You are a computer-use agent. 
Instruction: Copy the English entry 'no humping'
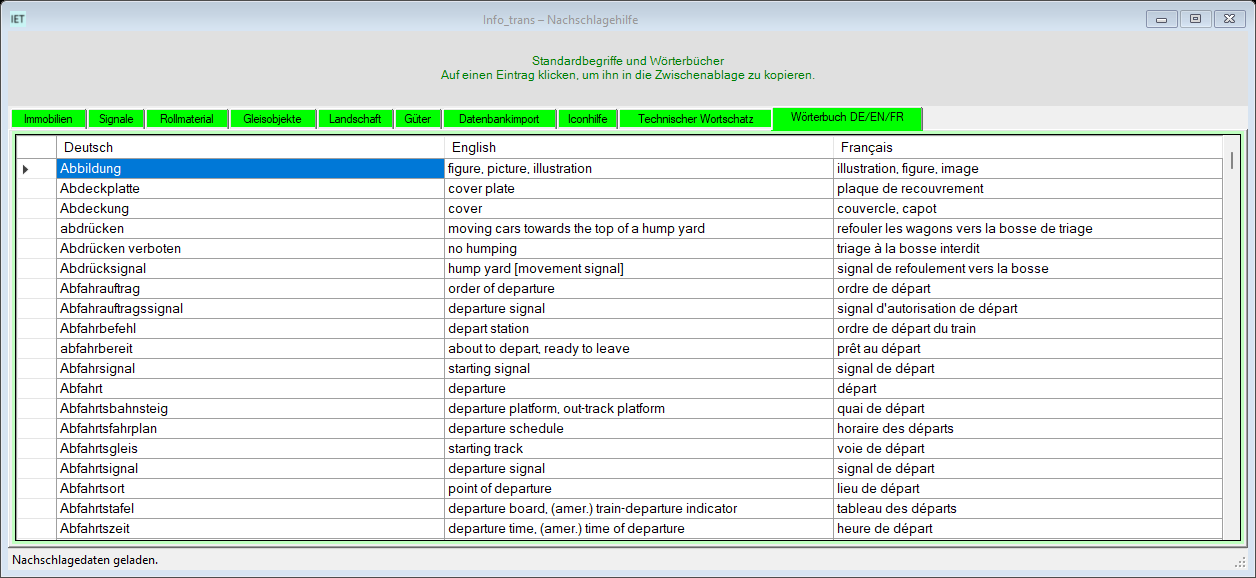pos(639,249)
